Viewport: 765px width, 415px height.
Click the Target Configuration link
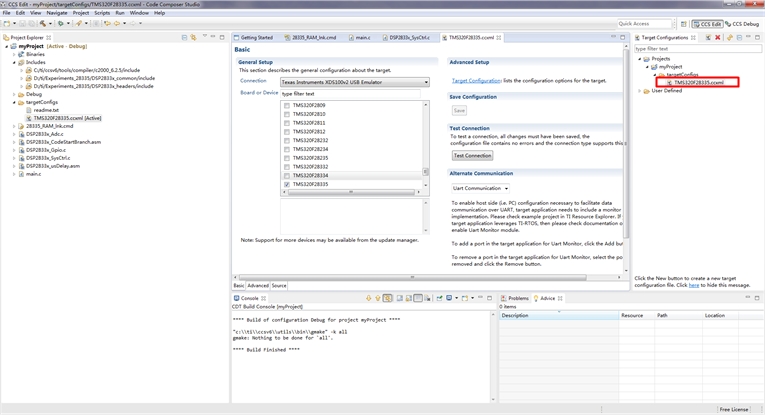pos(476,80)
